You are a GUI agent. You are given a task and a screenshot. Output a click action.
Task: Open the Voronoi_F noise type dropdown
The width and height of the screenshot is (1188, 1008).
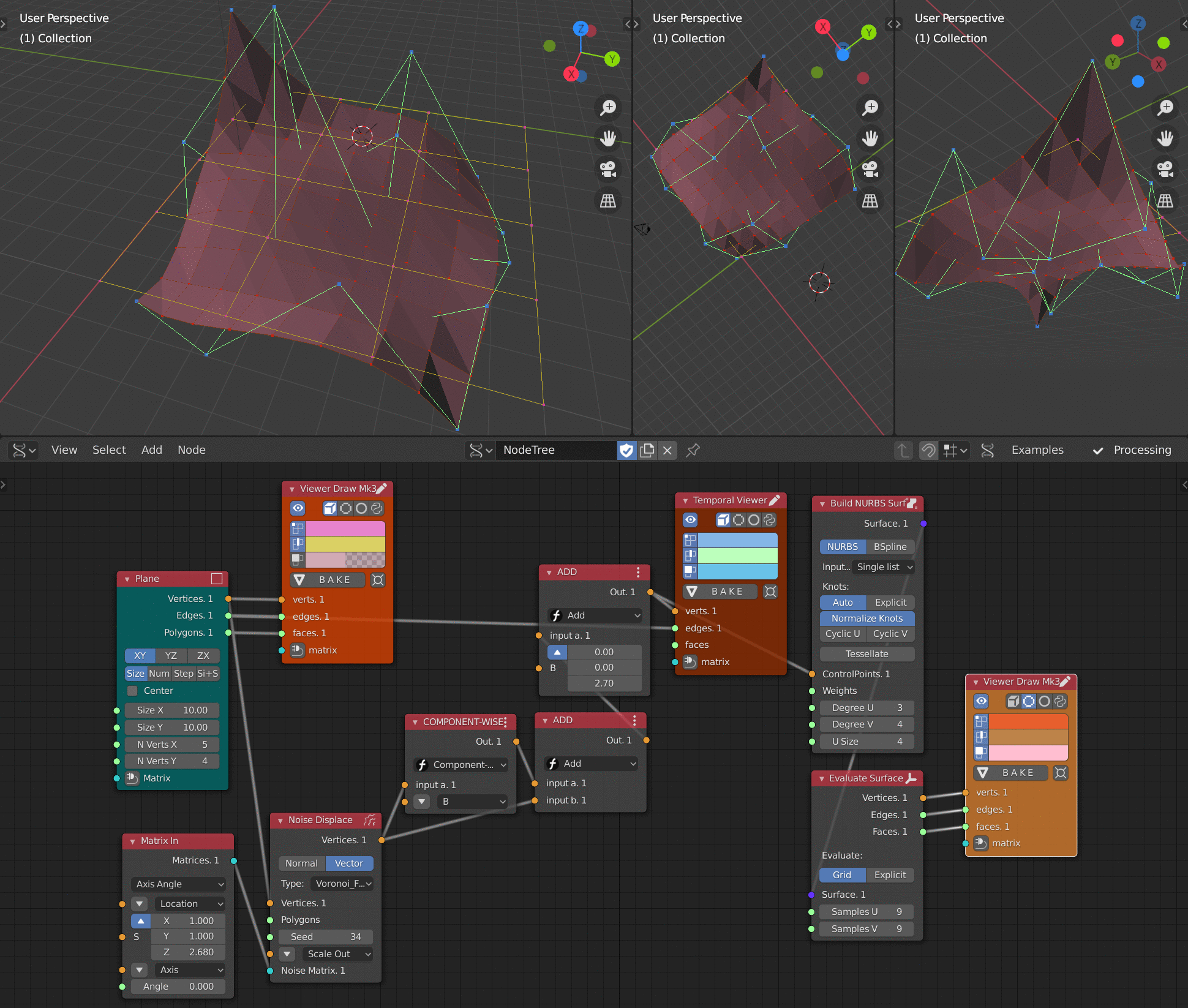[x=343, y=883]
